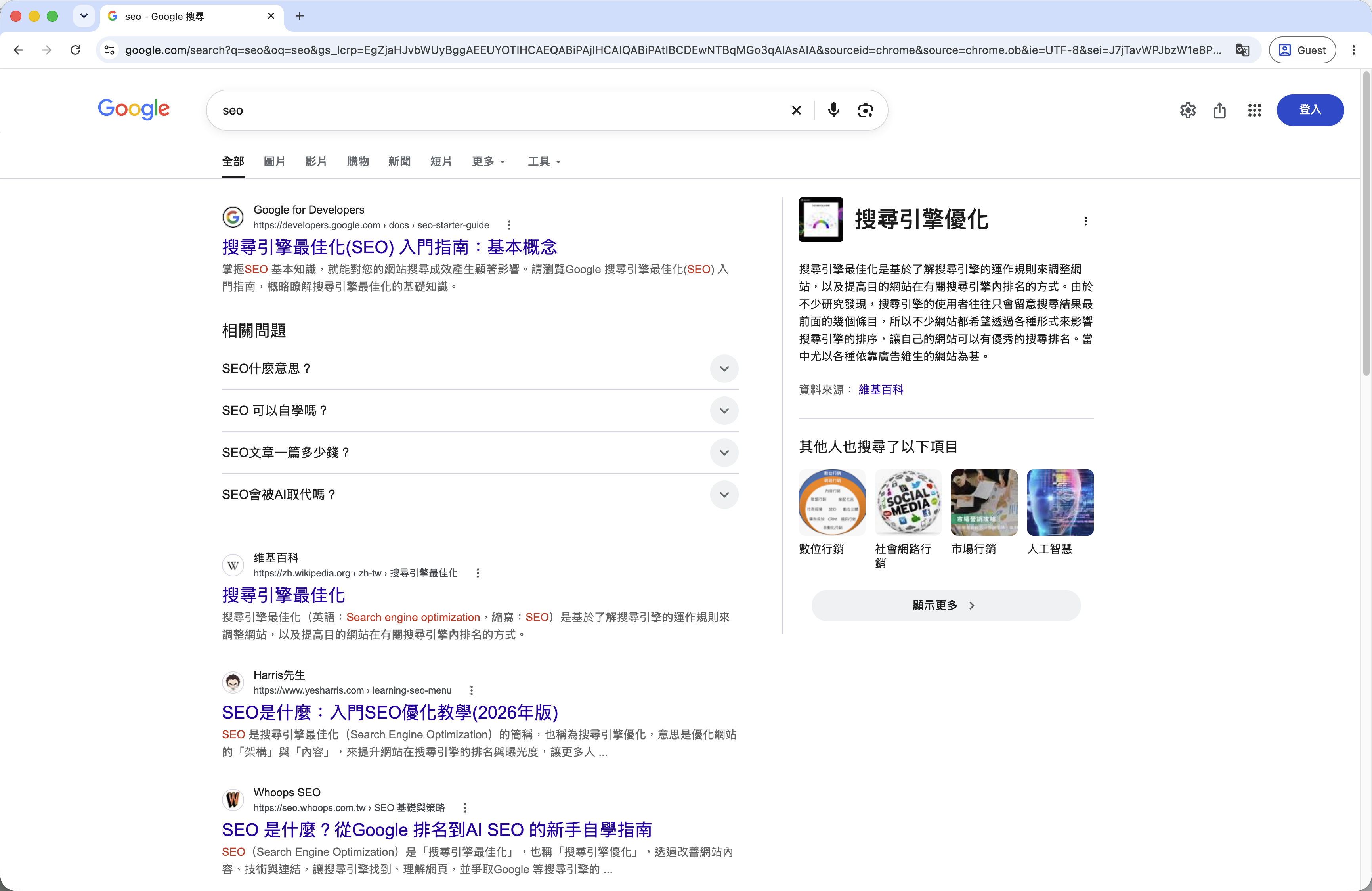Expand the question SEO什麼意思？
The width and height of the screenshot is (1372, 891).
coord(480,369)
